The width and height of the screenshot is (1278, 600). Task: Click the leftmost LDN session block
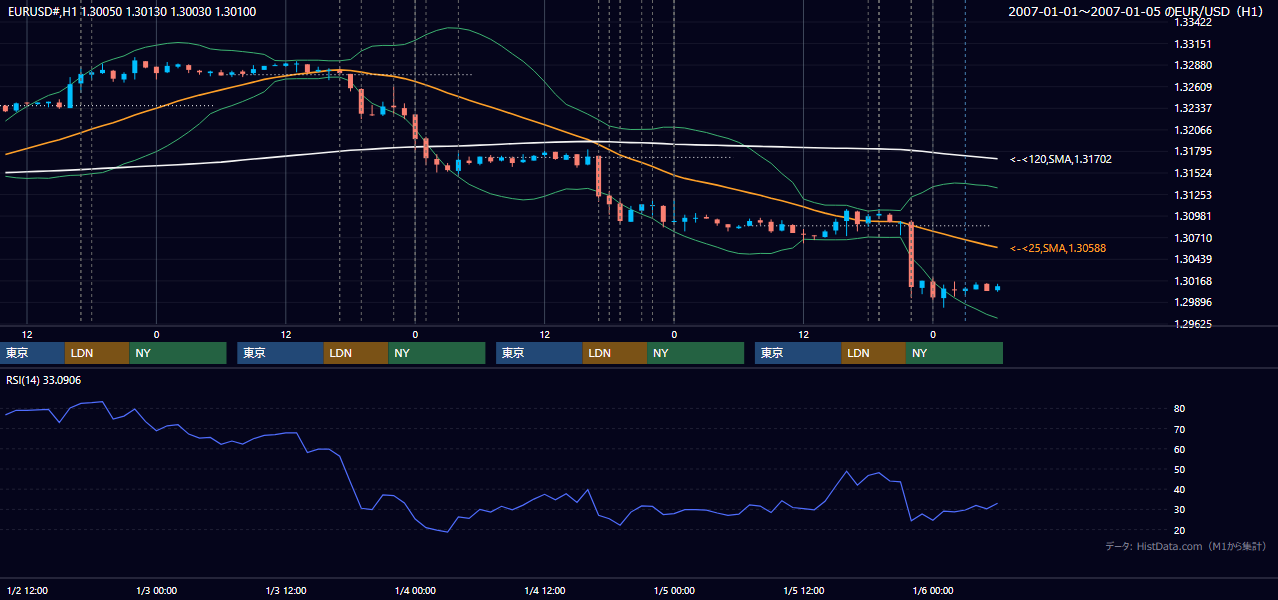click(x=97, y=353)
